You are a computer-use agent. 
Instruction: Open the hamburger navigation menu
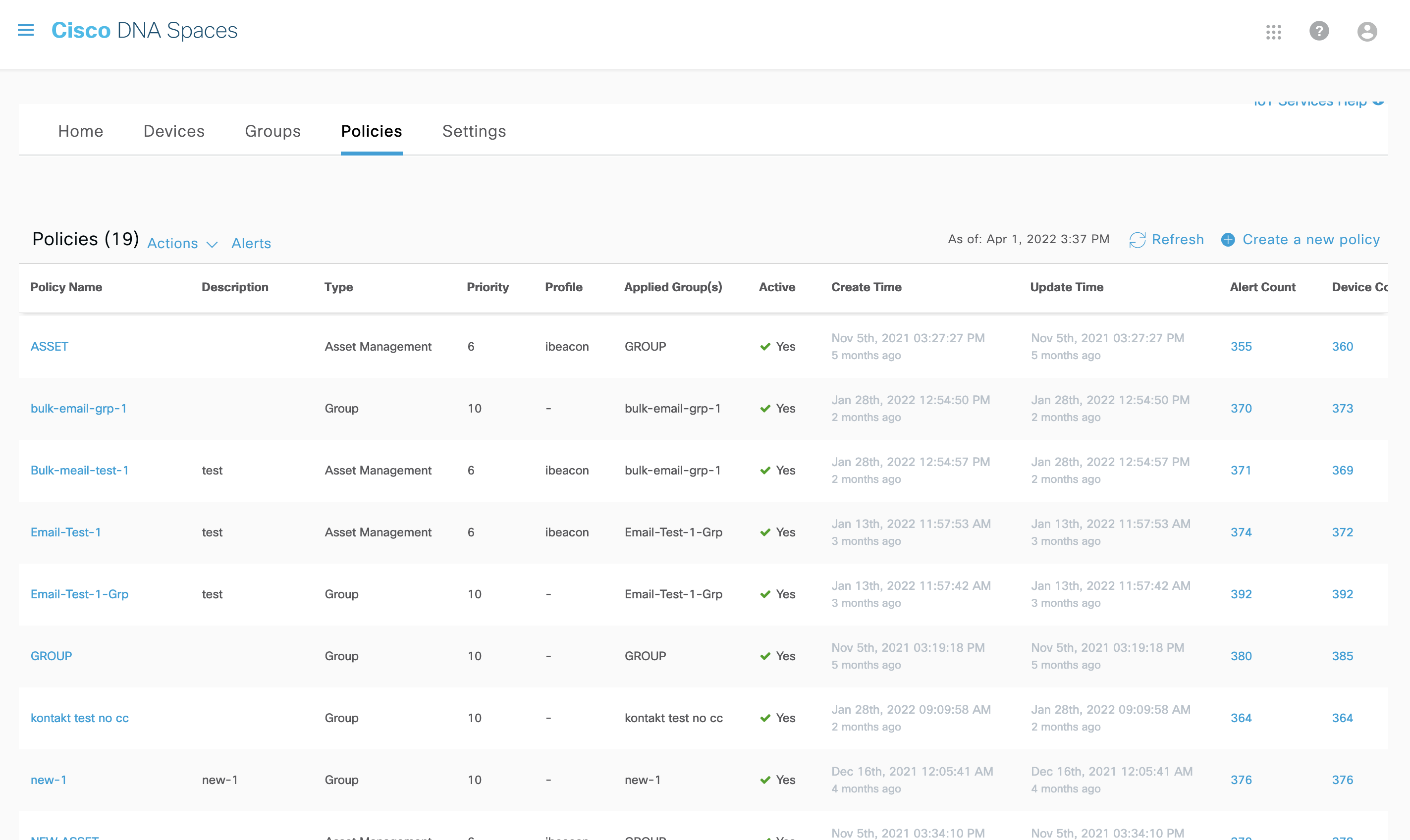[x=25, y=30]
